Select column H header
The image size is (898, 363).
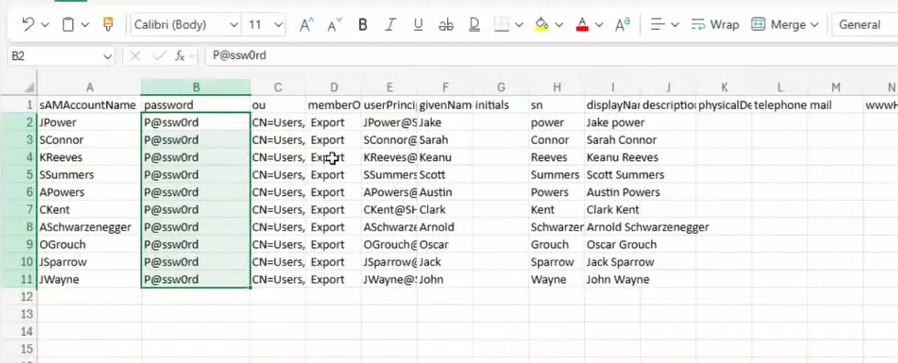557,87
